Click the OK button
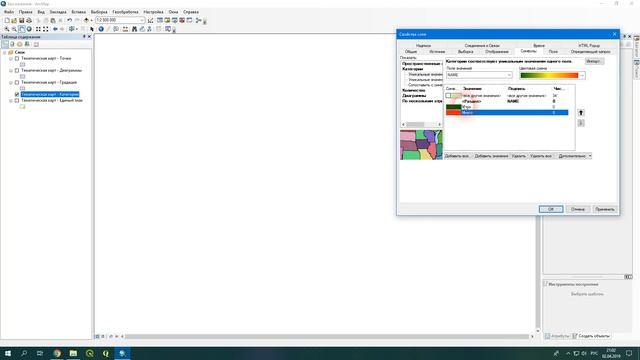The width and height of the screenshot is (640, 360). coord(551,209)
